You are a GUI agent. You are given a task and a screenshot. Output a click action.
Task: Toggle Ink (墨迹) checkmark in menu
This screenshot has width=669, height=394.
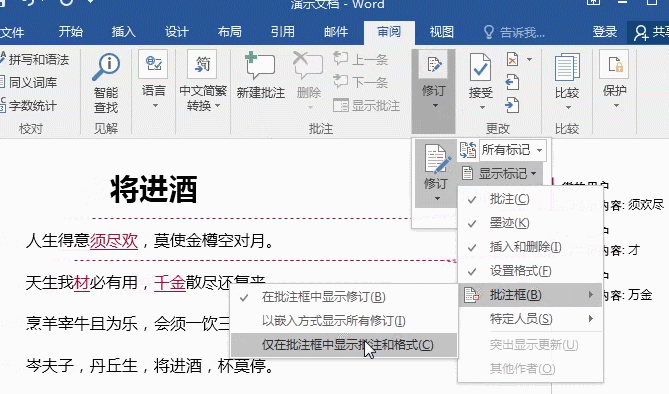click(x=472, y=223)
